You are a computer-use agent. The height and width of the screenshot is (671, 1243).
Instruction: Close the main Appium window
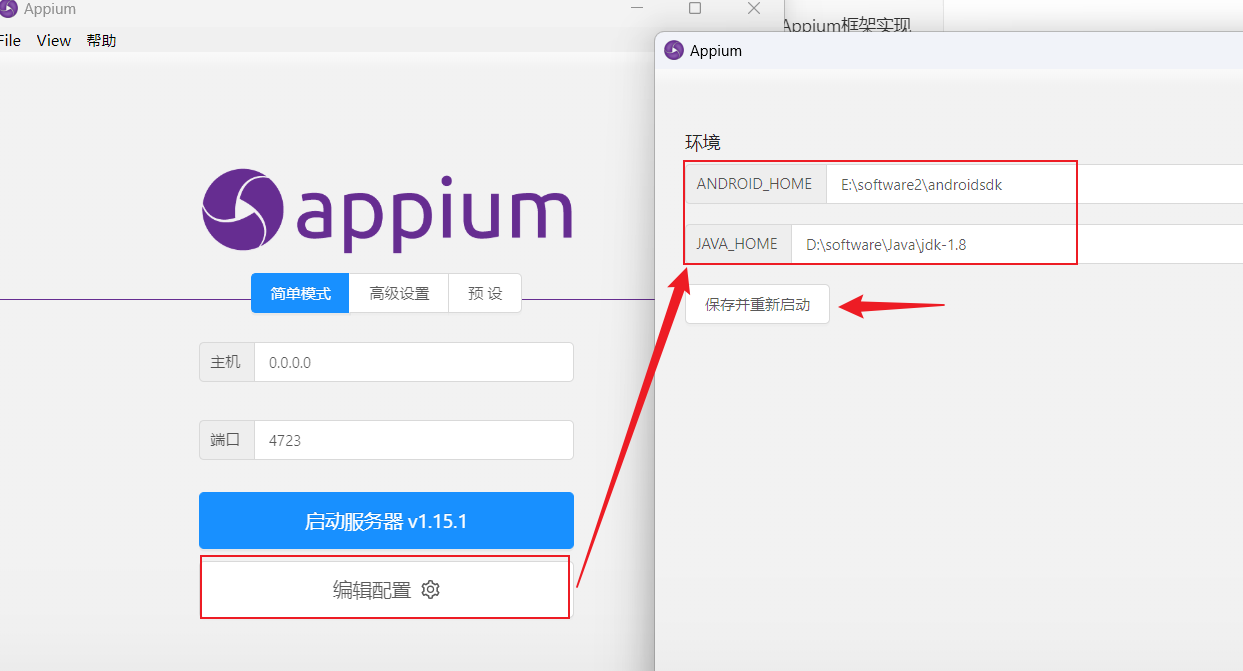click(754, 8)
